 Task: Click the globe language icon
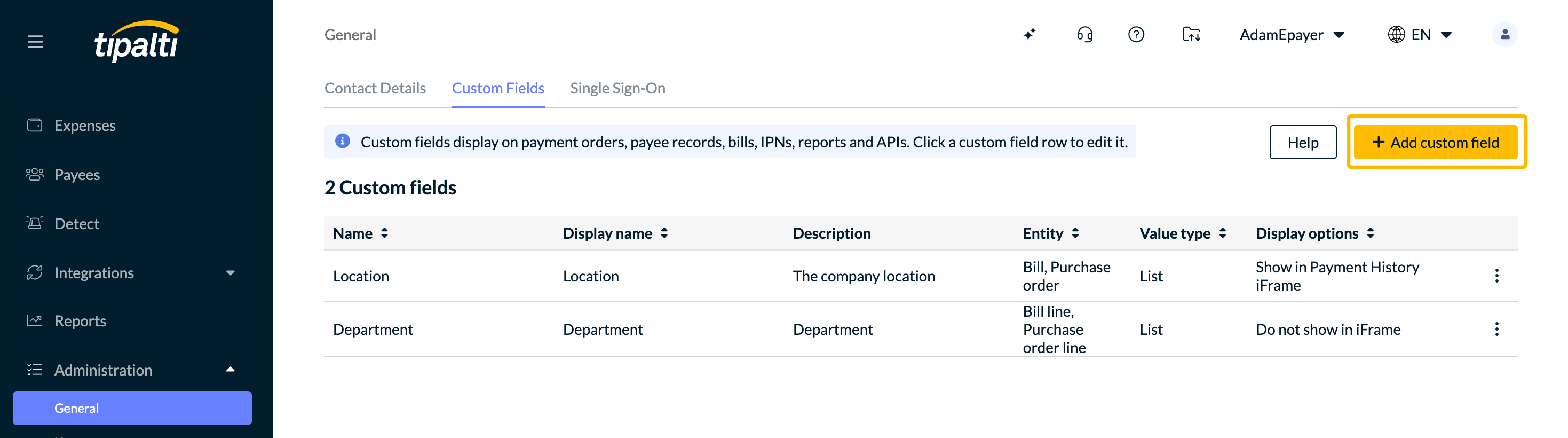pos(1396,34)
